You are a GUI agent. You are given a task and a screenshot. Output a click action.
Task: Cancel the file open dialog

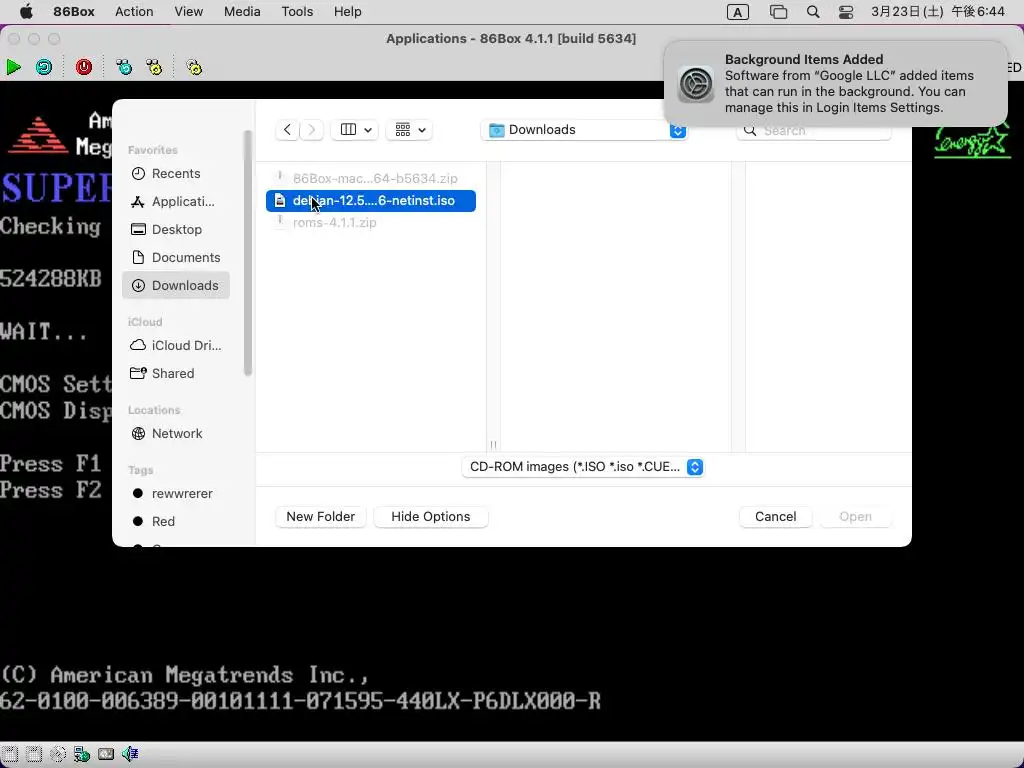coord(775,517)
